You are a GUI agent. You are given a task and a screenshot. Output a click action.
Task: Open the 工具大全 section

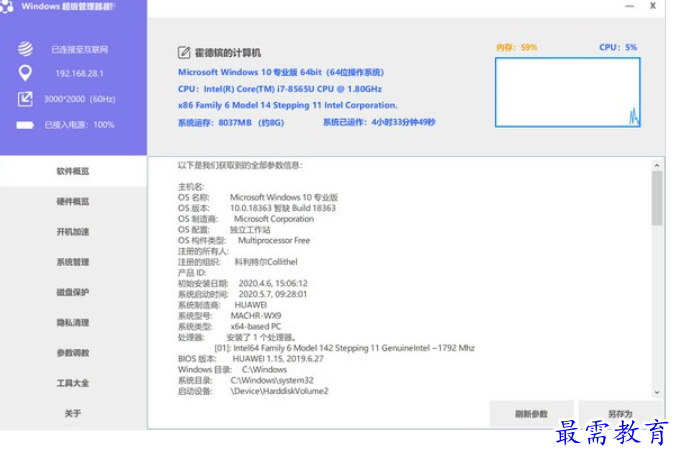click(x=73, y=382)
